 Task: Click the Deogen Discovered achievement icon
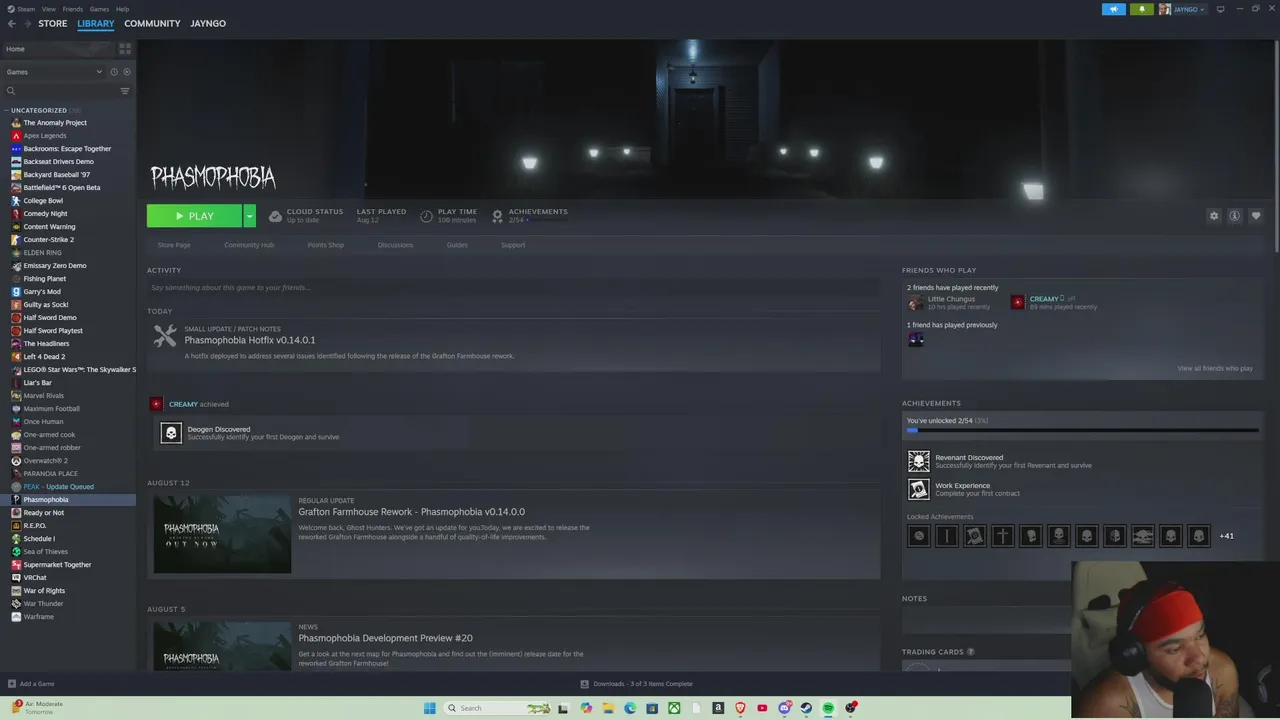click(171, 433)
